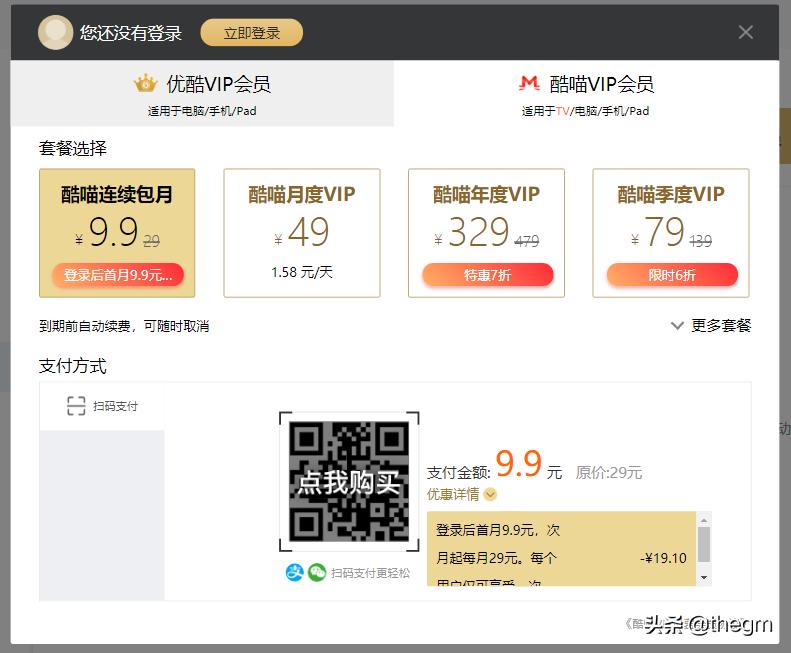This screenshot has height=653, width=791.
Task: Close the VIP purchase dialog
Action: (746, 32)
